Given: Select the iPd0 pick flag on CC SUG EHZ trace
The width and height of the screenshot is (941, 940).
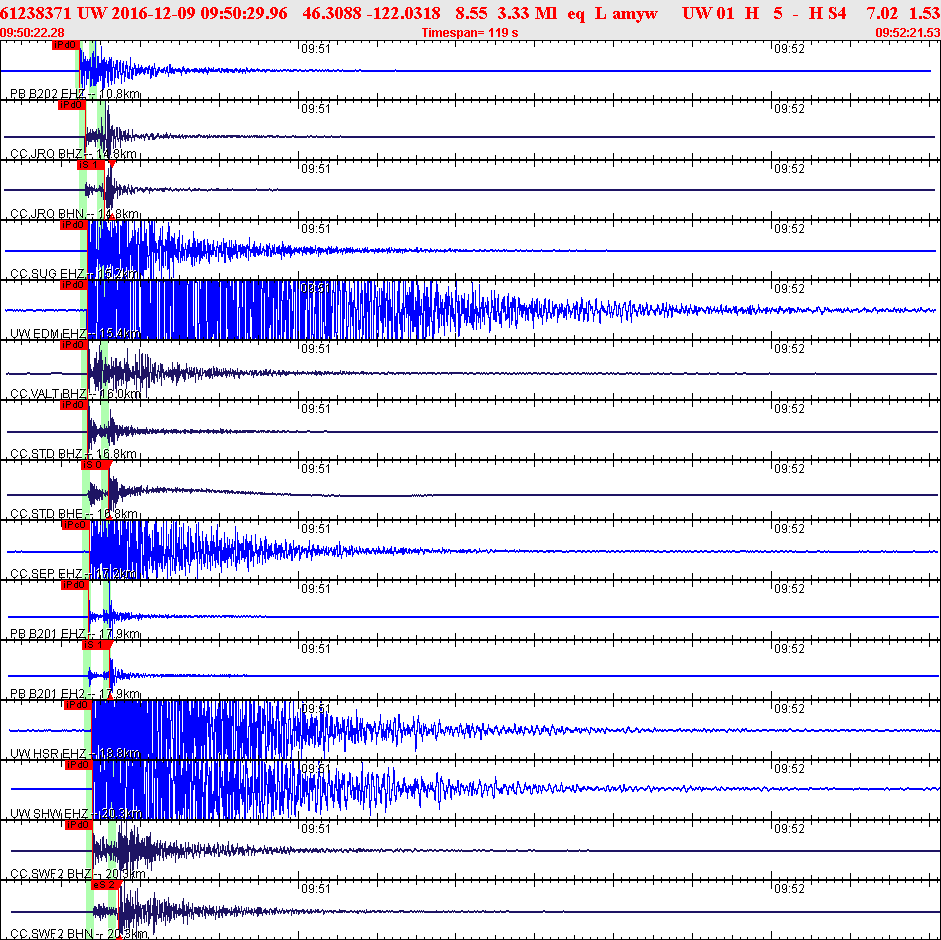Looking at the screenshot, I should [74, 225].
